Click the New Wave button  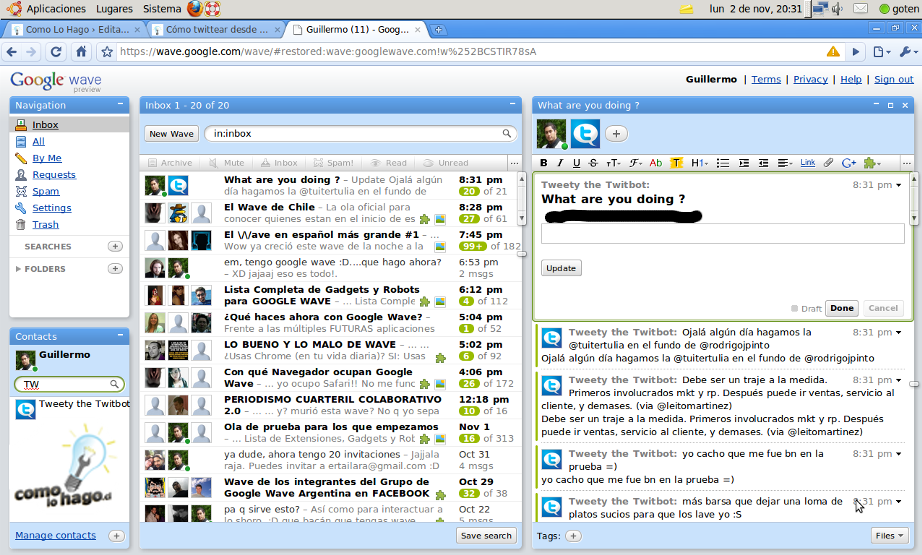[171, 133]
